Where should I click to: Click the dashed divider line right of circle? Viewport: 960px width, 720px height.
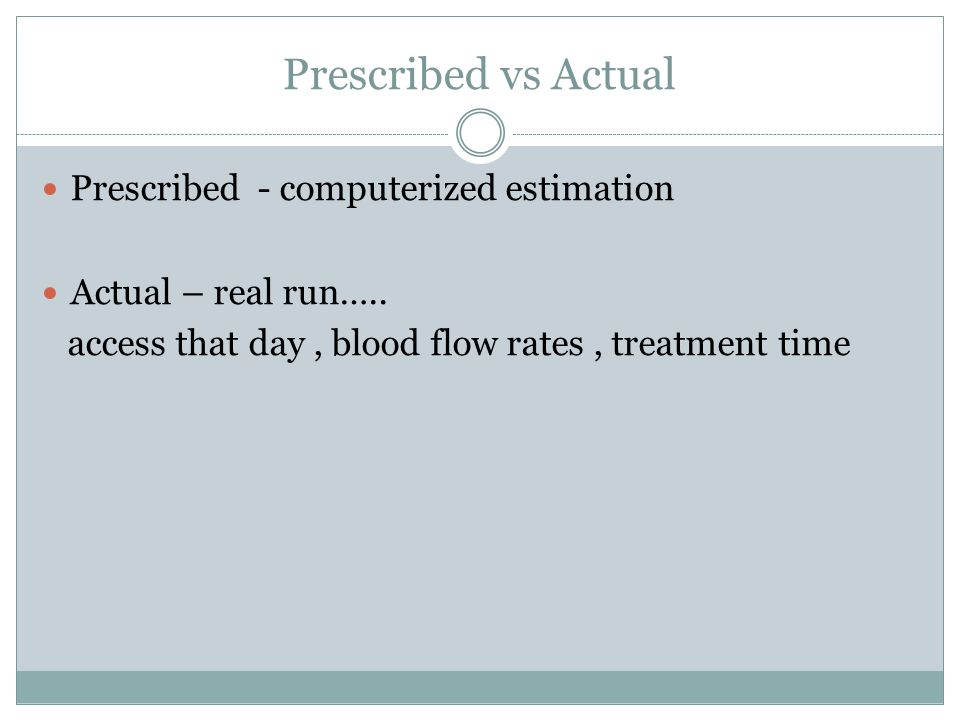[728, 134]
